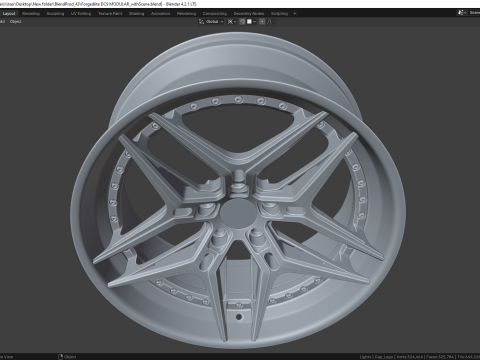Toggle the snap magnet icon
Image resolution: width=480 pixels, height=360 pixels.
point(242,22)
